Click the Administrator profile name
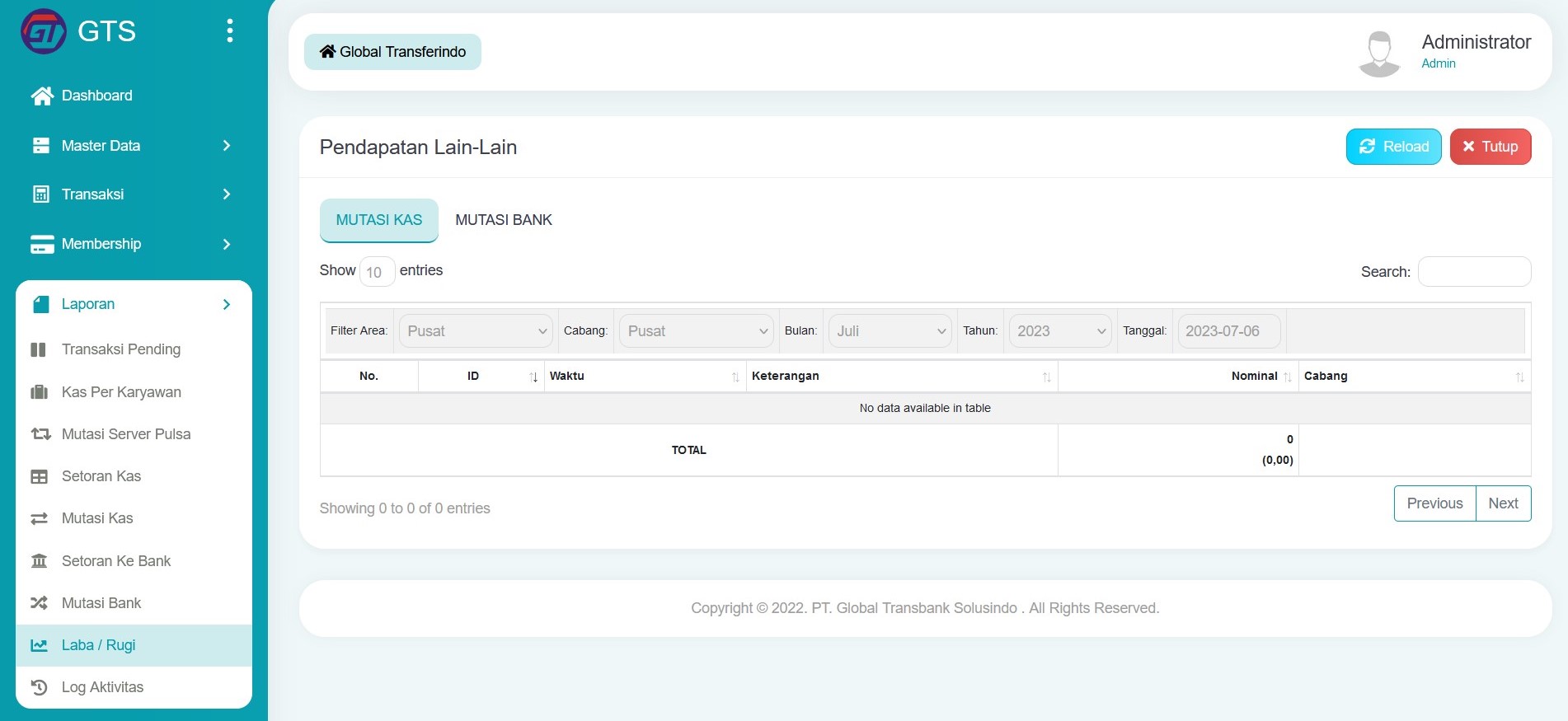Screen dimensions: 1568x721 point(1476,42)
